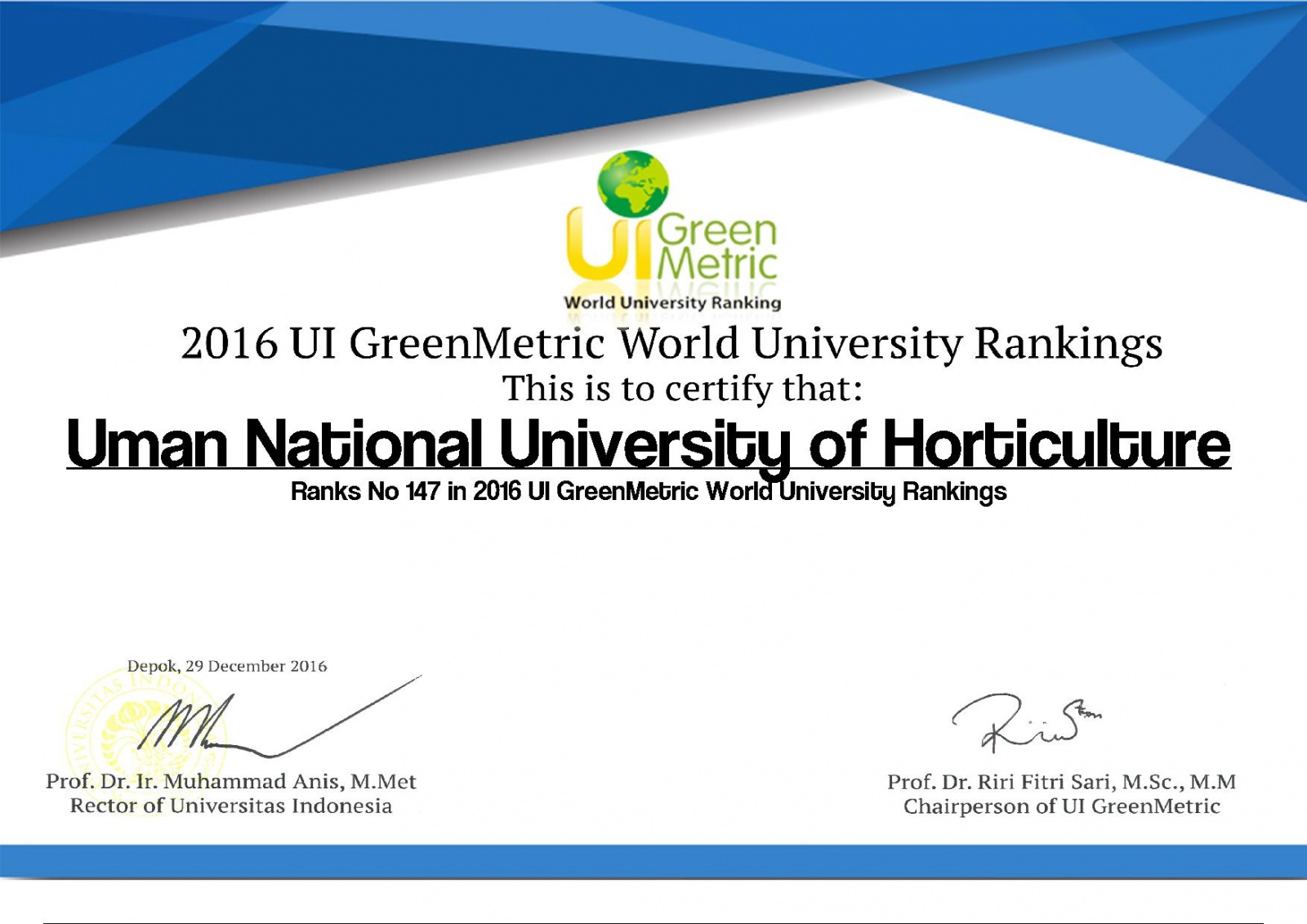Screen dimensions: 1307x924
Task: Click the 'World University Ranking' logo caption
Action: coord(672,303)
